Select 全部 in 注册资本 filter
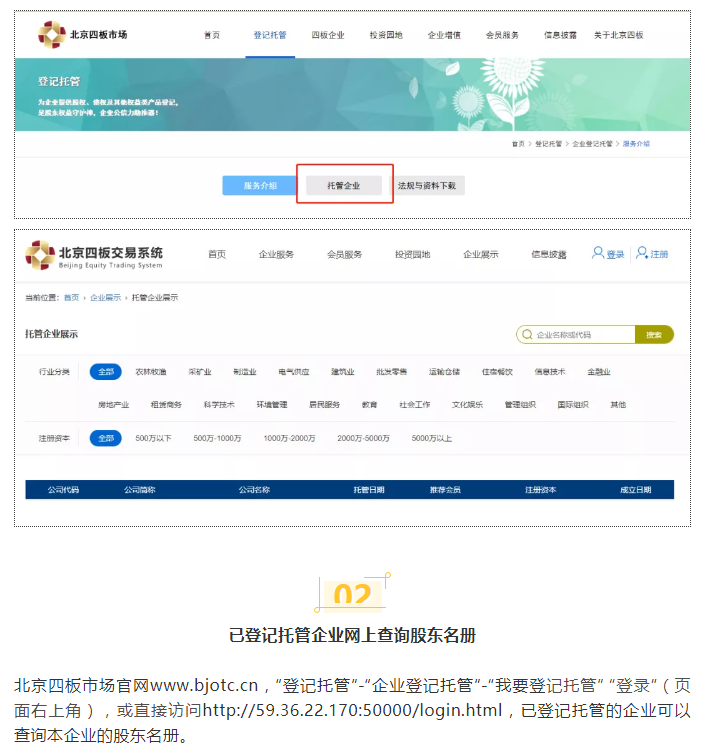The width and height of the screenshot is (709, 756). [x=106, y=438]
